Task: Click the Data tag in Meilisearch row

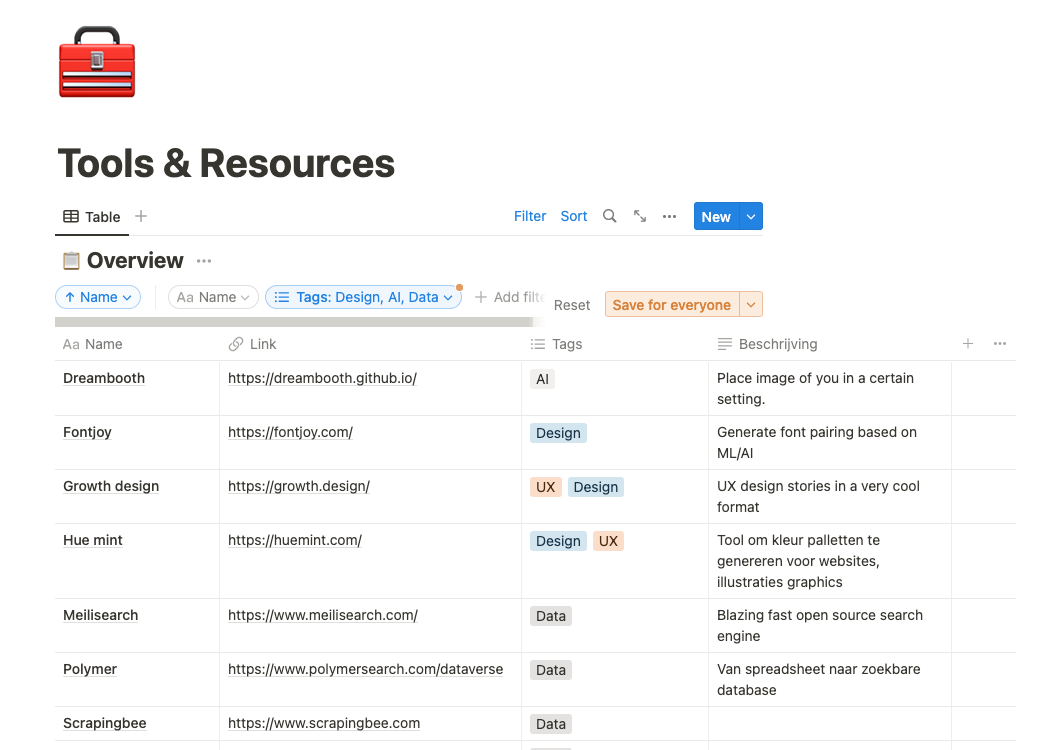Action: tap(550, 616)
